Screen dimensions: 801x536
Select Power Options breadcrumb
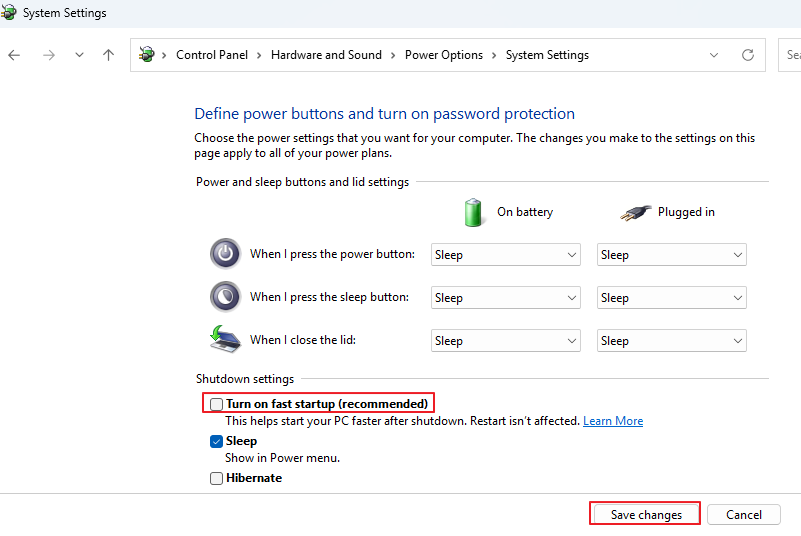pos(444,55)
